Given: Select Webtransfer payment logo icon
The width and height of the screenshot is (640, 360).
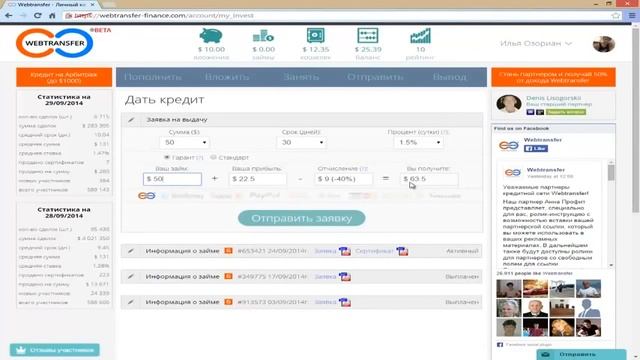Looking at the screenshot, I should click(147, 196).
